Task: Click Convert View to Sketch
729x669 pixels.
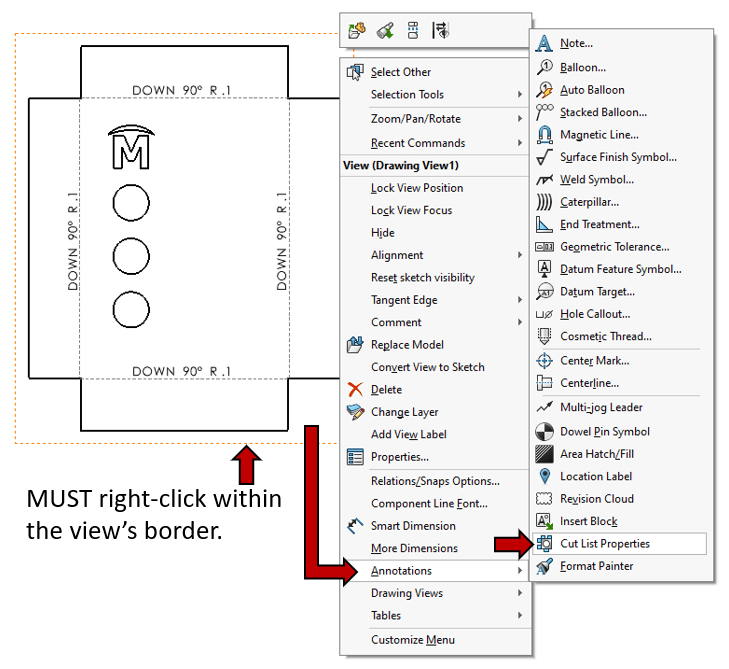Action: pyautogui.click(x=427, y=367)
